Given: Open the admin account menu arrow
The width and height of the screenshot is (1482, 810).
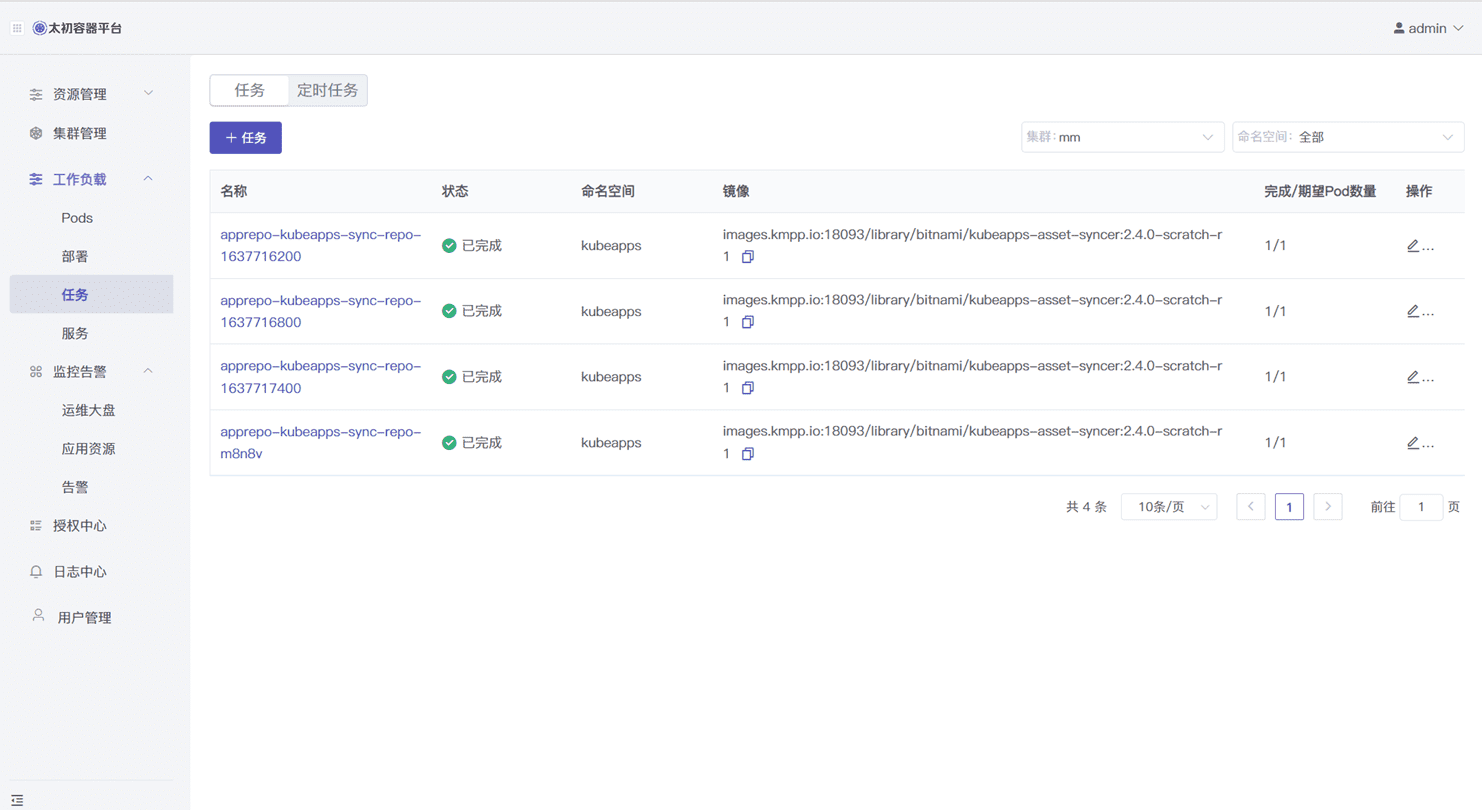Looking at the screenshot, I should click(x=1458, y=28).
